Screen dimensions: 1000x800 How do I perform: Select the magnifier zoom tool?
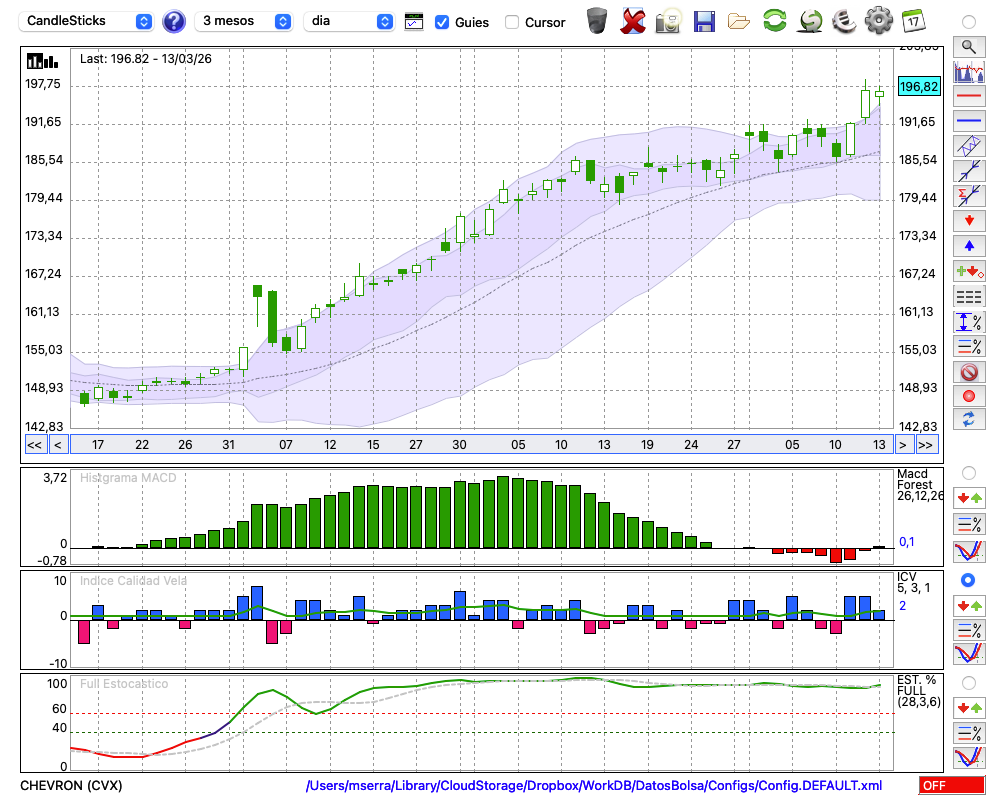(x=968, y=46)
